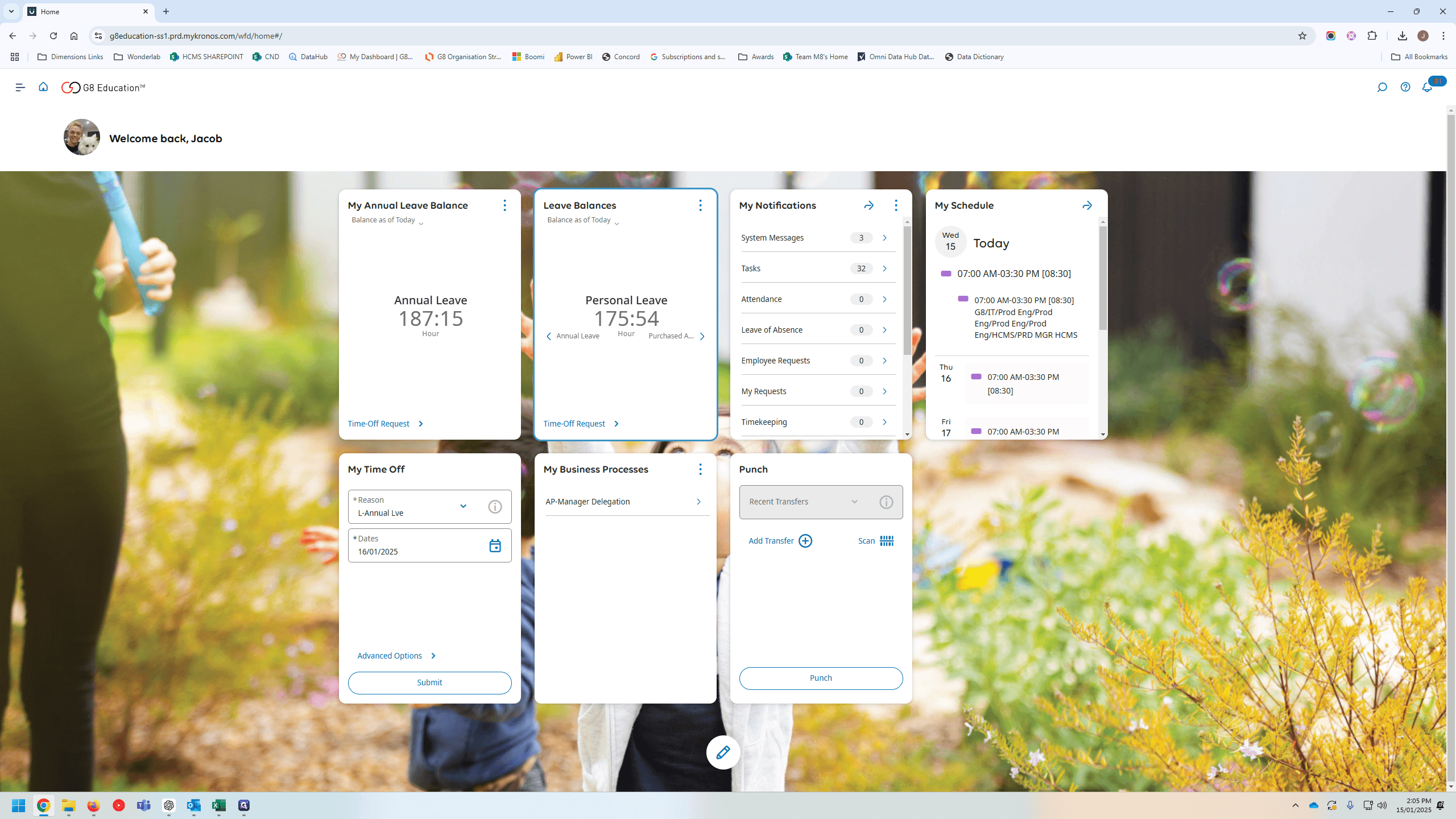The image size is (1456, 819).
Task: Click the Add Transfer plus icon
Action: 805,541
